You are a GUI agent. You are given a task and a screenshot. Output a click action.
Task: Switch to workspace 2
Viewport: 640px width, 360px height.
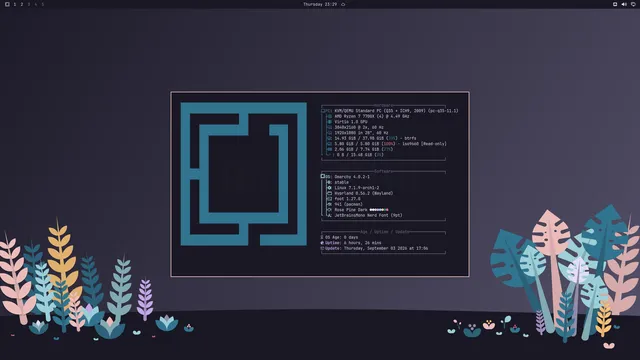(22, 4)
